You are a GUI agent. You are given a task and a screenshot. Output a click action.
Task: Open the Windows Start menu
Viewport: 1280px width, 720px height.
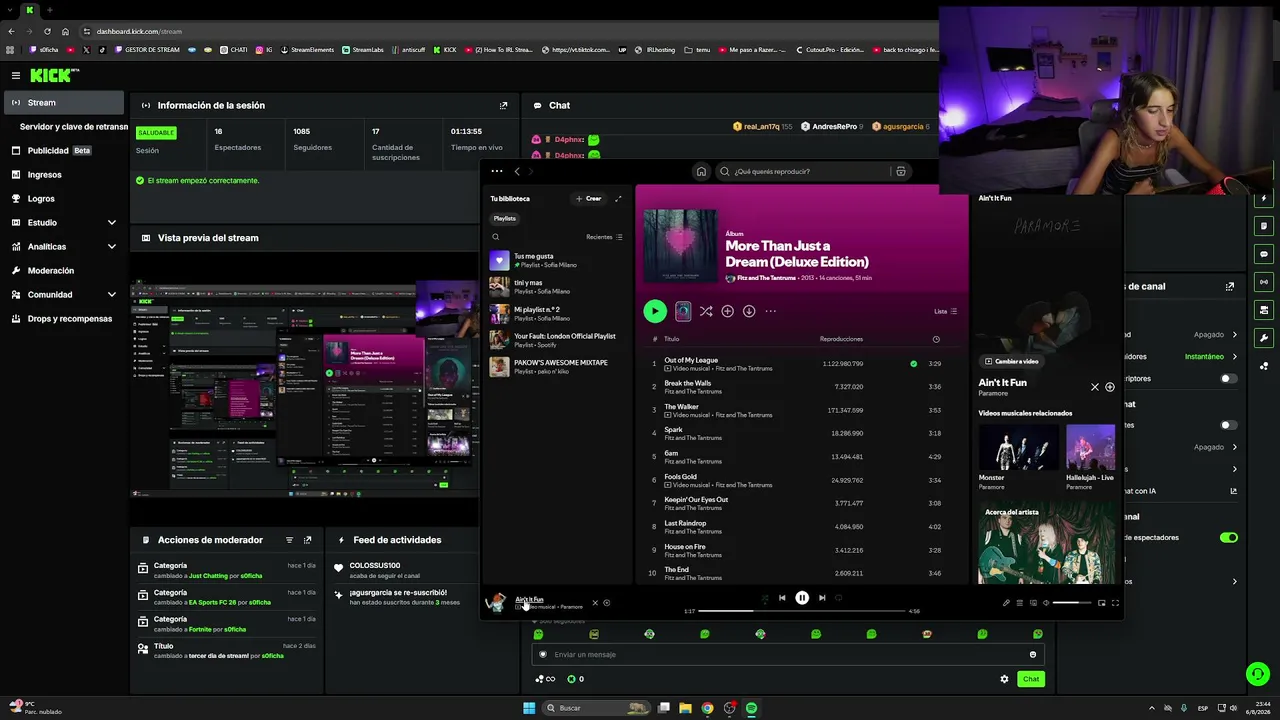point(529,708)
